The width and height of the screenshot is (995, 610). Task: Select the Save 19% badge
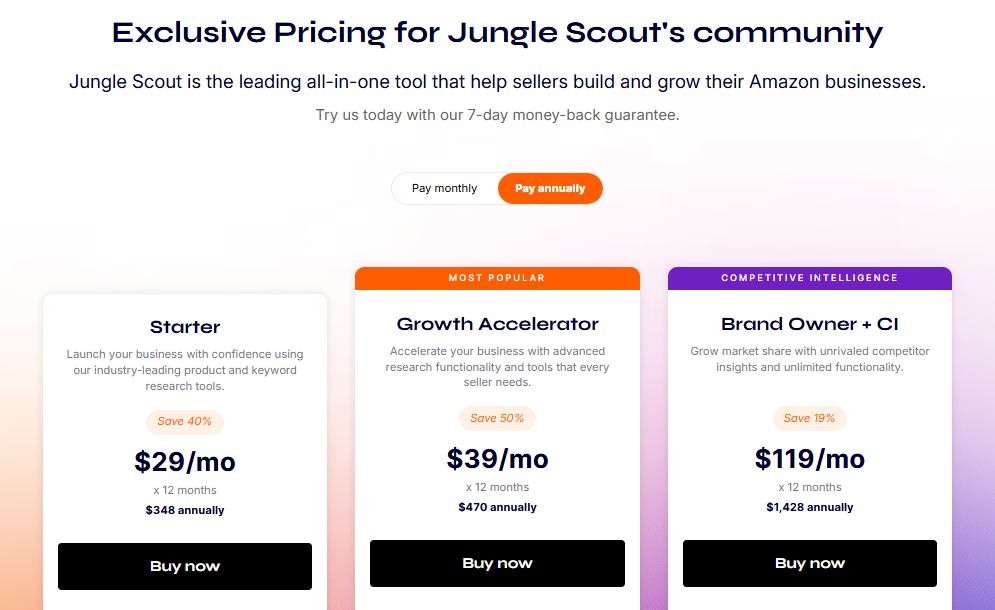(x=809, y=418)
